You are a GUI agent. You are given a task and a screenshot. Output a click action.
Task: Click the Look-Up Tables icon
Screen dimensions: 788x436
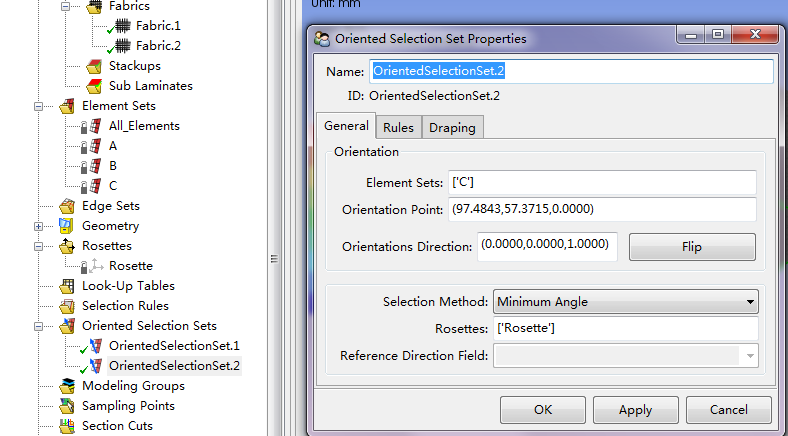[x=67, y=286]
